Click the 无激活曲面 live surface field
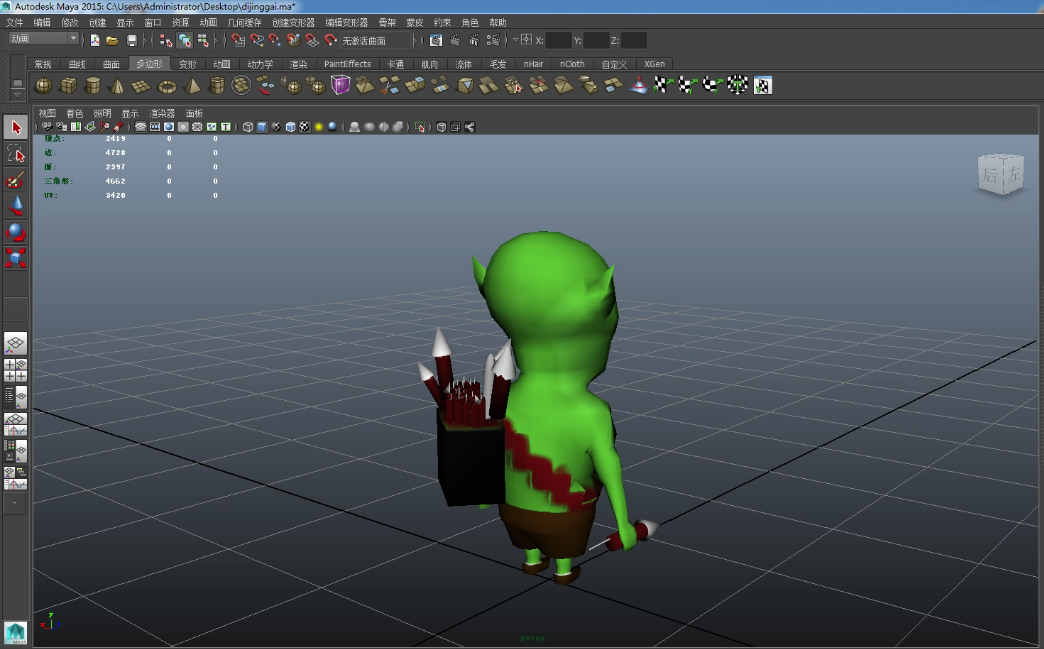This screenshot has width=1044, height=649. tap(374, 41)
